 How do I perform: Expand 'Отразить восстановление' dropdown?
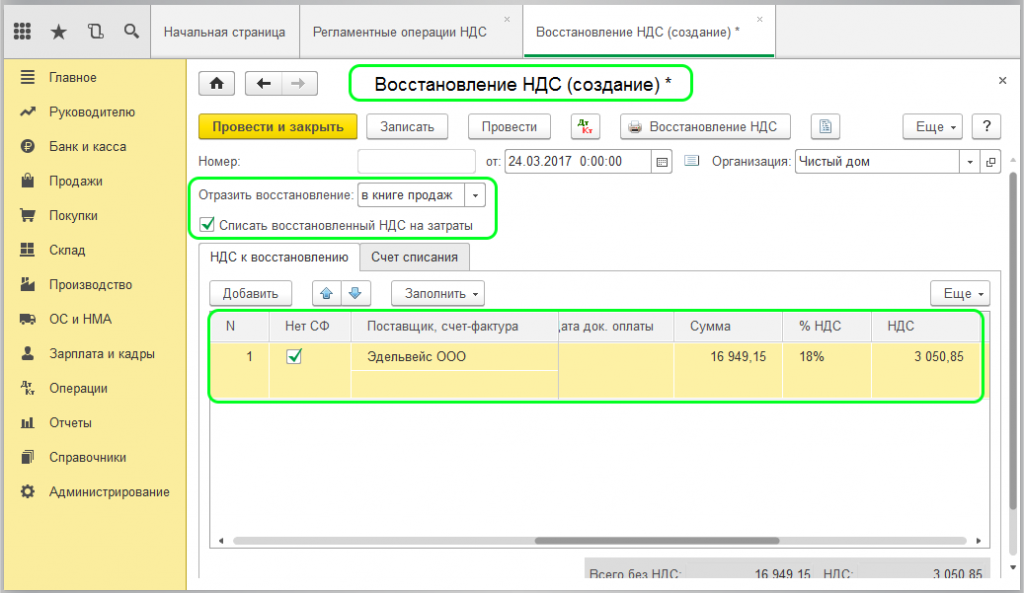pos(477,195)
